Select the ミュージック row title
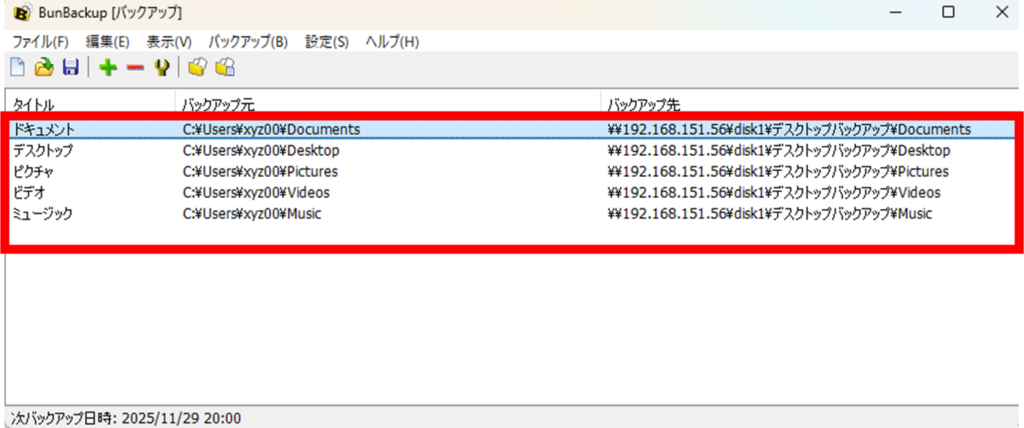 (x=43, y=214)
